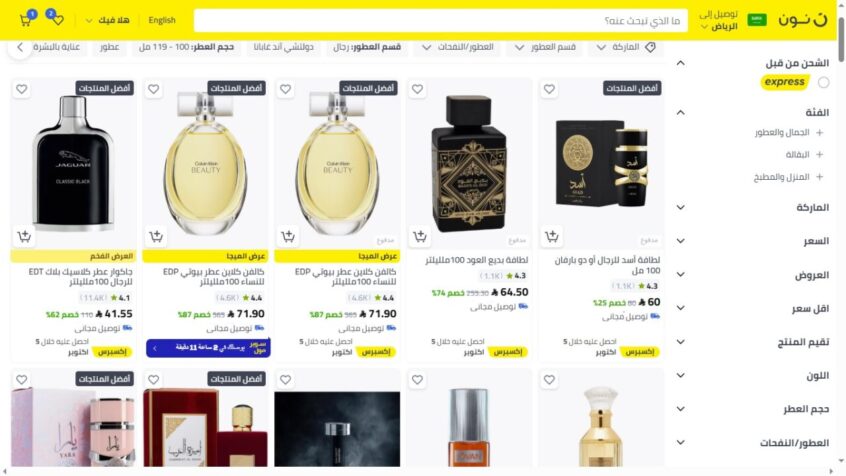This screenshot has width=846, height=476.
Task: Open the هلا فيك account dropdown
Action: [107, 21]
